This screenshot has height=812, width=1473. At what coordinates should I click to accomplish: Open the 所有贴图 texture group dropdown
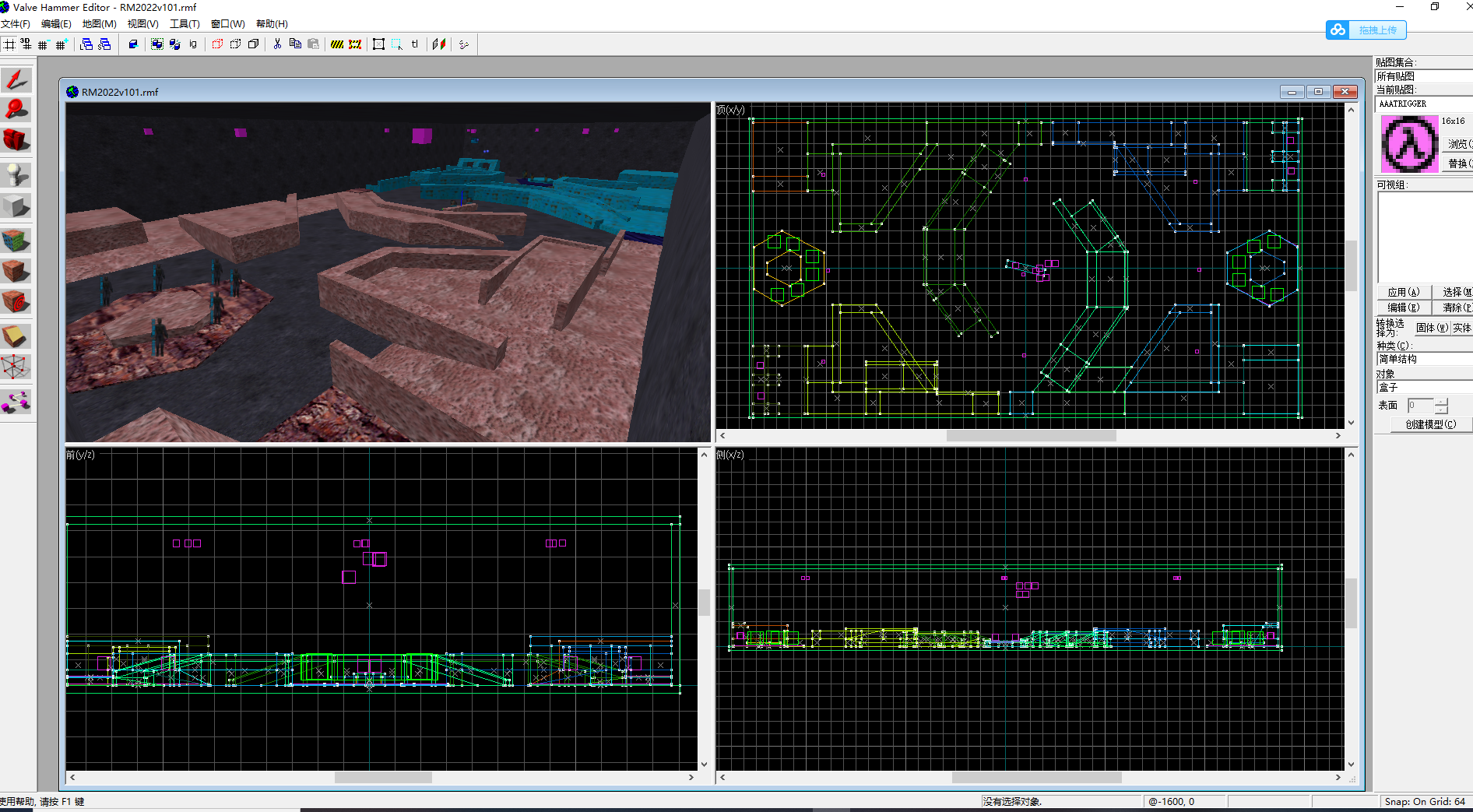(1423, 76)
